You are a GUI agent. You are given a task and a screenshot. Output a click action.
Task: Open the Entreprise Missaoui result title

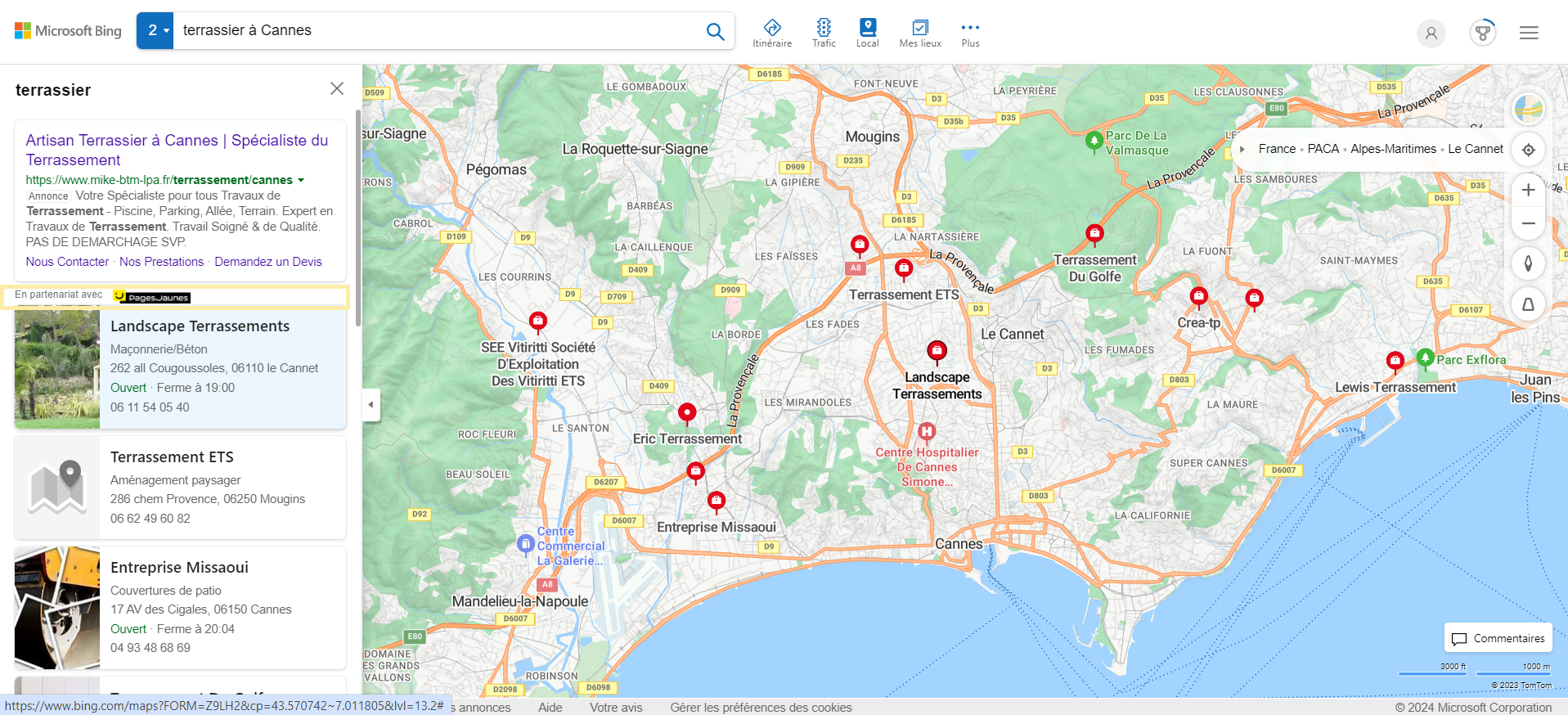pos(179,568)
